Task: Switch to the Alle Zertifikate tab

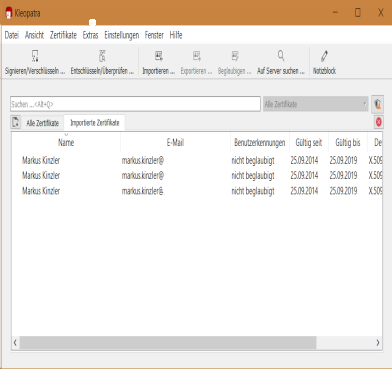Action: pyautogui.click(x=42, y=123)
